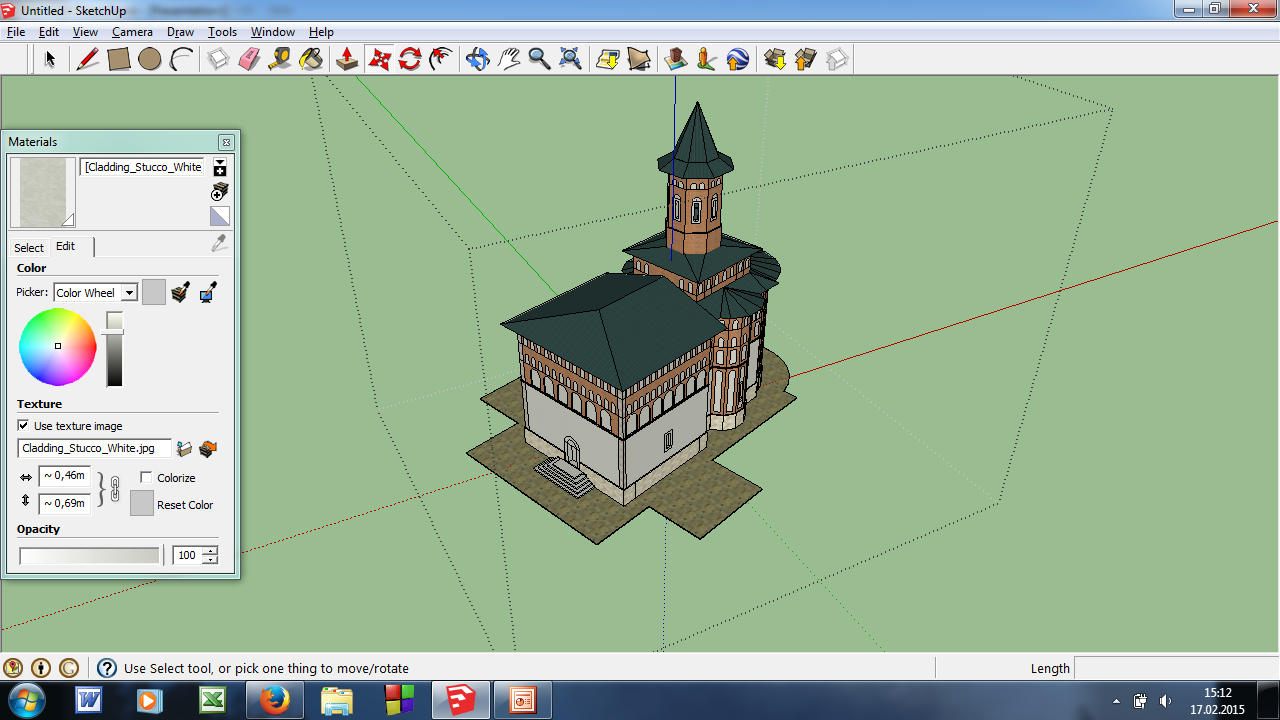Browse for a texture image file
This screenshot has width=1280, height=720.
184,449
